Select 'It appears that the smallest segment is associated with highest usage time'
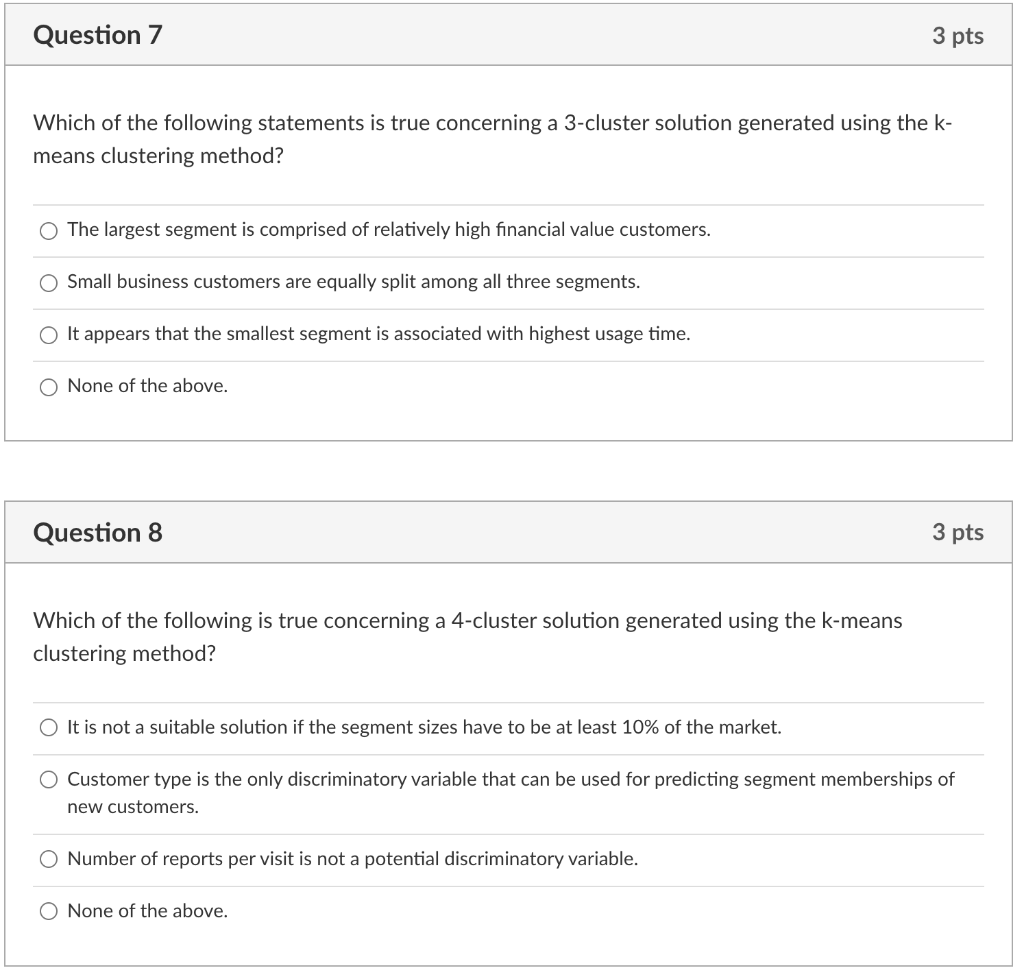Screen dimensions: 1024x979 (48, 334)
